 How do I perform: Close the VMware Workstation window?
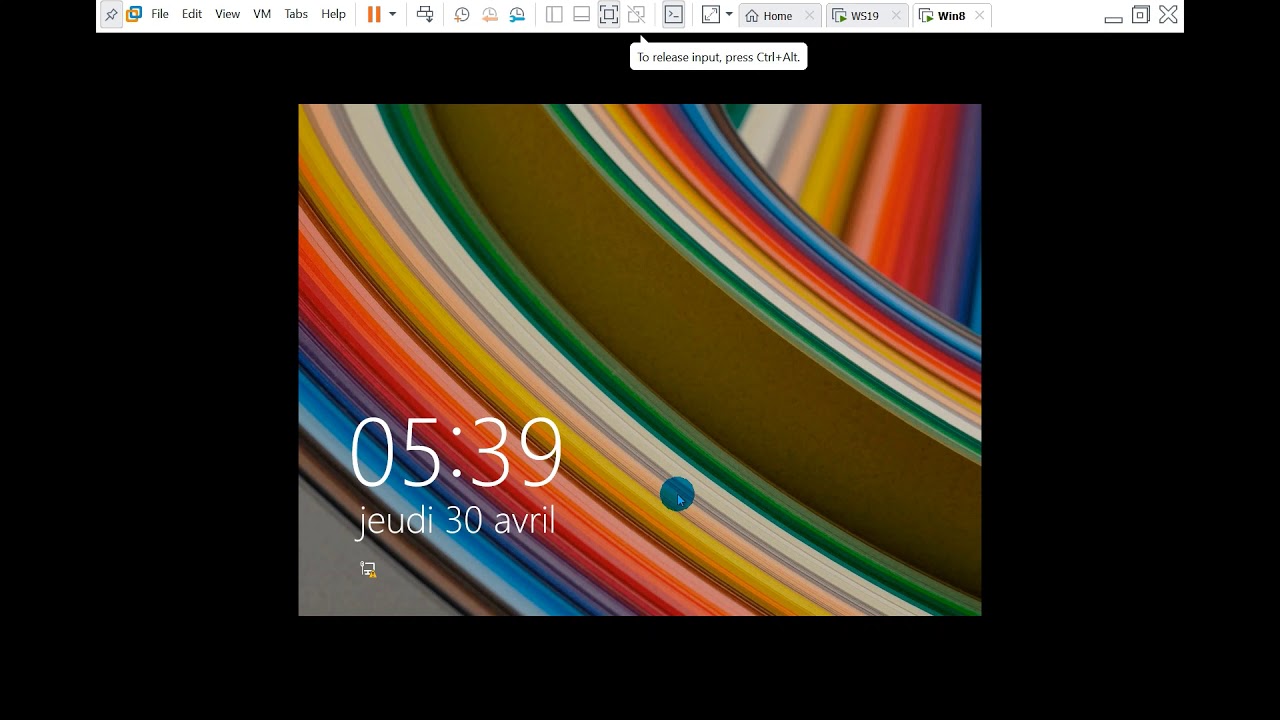pyautogui.click(x=1168, y=15)
